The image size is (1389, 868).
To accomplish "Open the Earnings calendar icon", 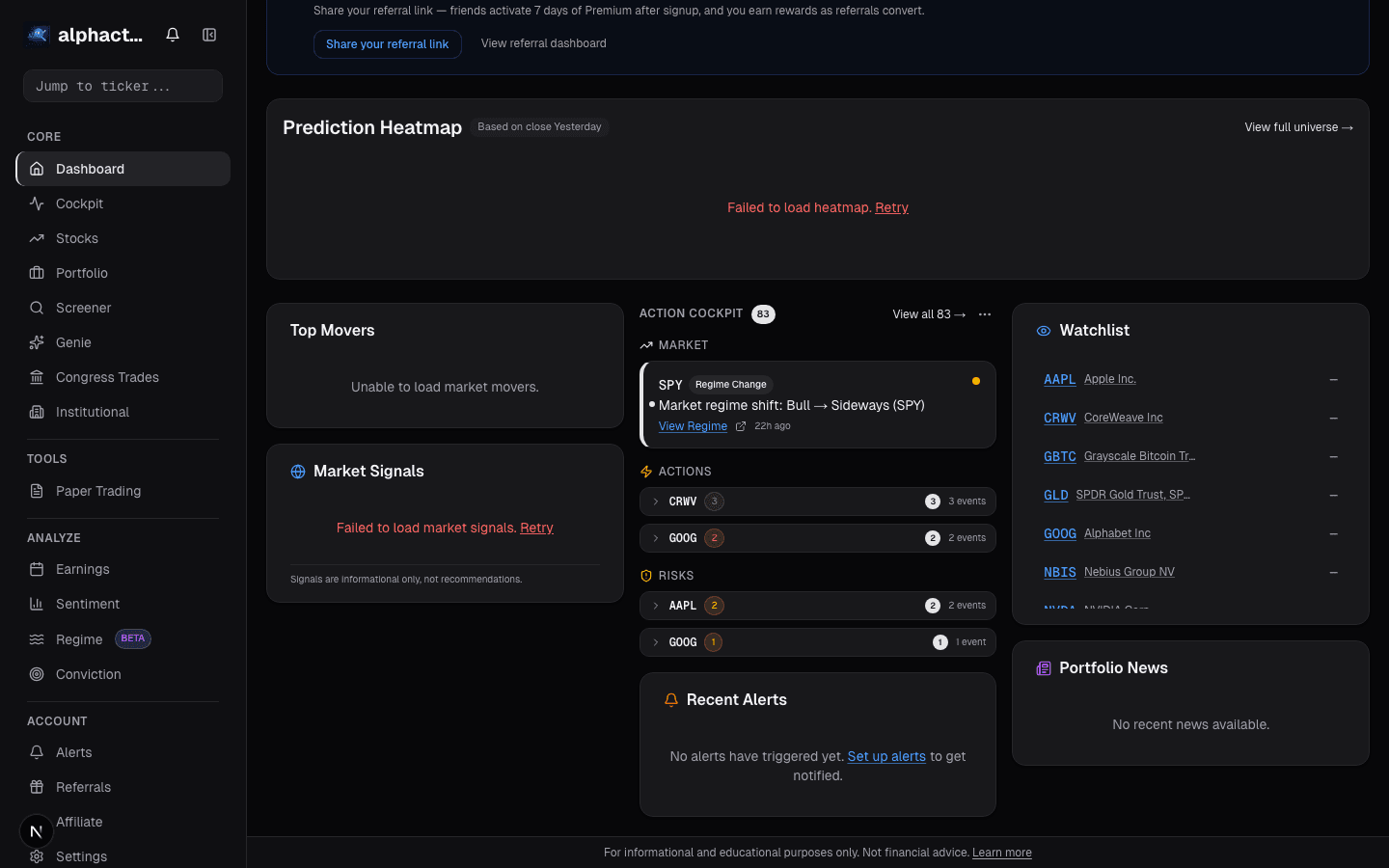I will tap(35, 569).
